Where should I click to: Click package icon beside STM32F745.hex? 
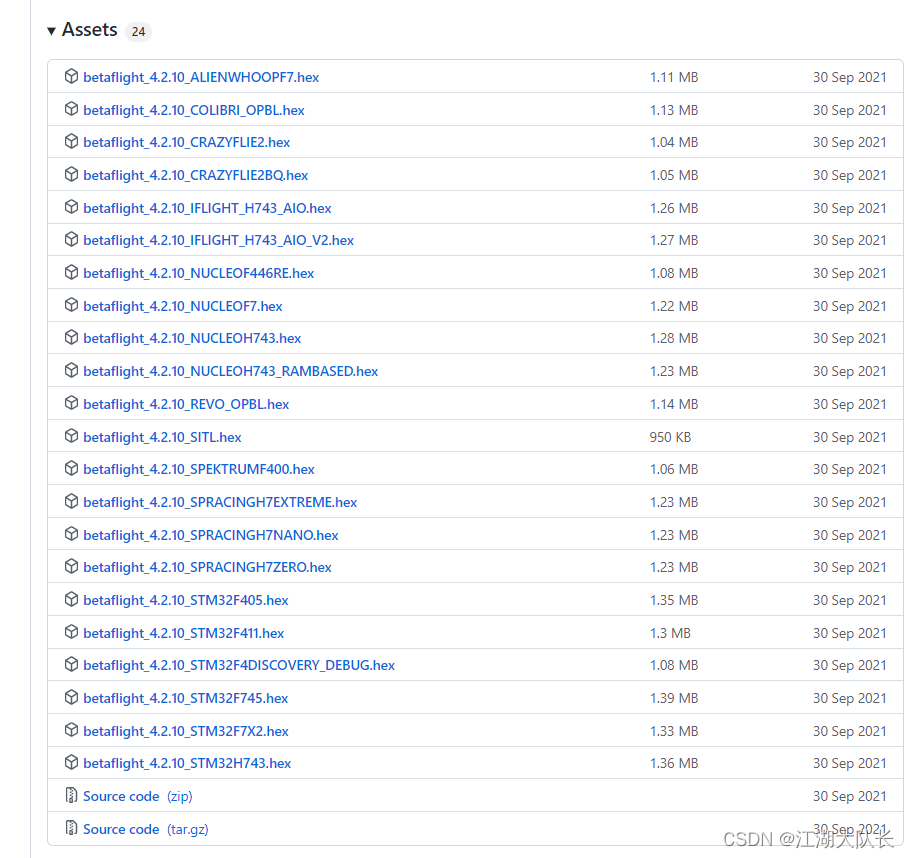click(x=71, y=697)
